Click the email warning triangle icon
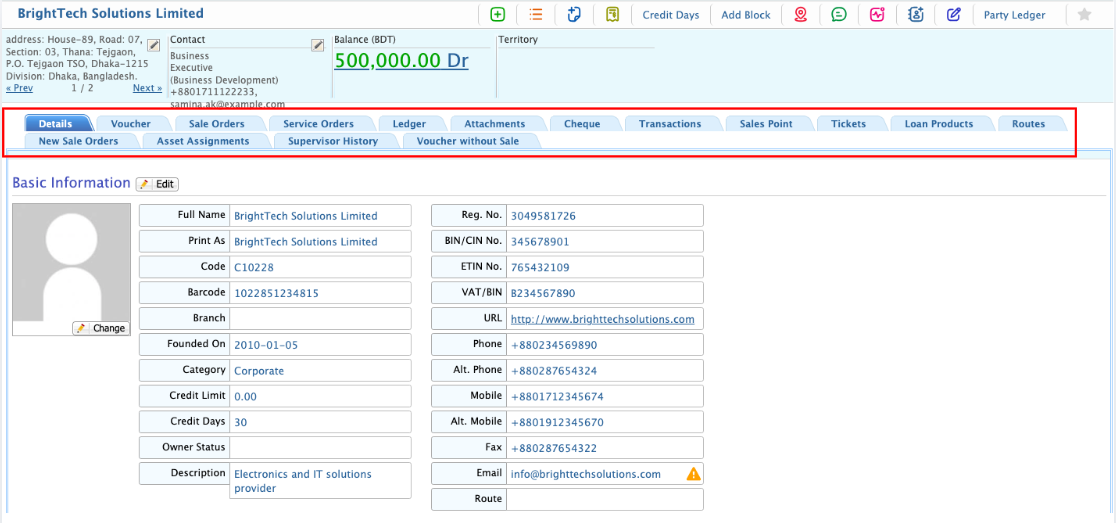Image resolution: width=1116 pixels, height=523 pixels. click(x=693, y=474)
